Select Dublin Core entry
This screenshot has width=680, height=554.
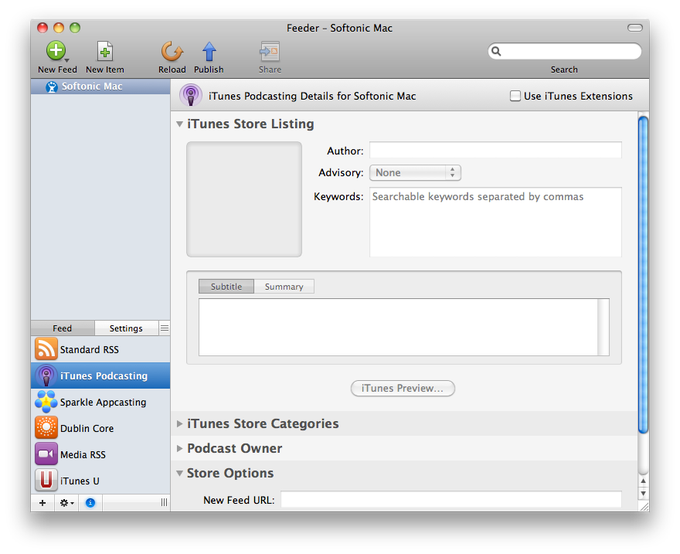[x=101, y=428]
